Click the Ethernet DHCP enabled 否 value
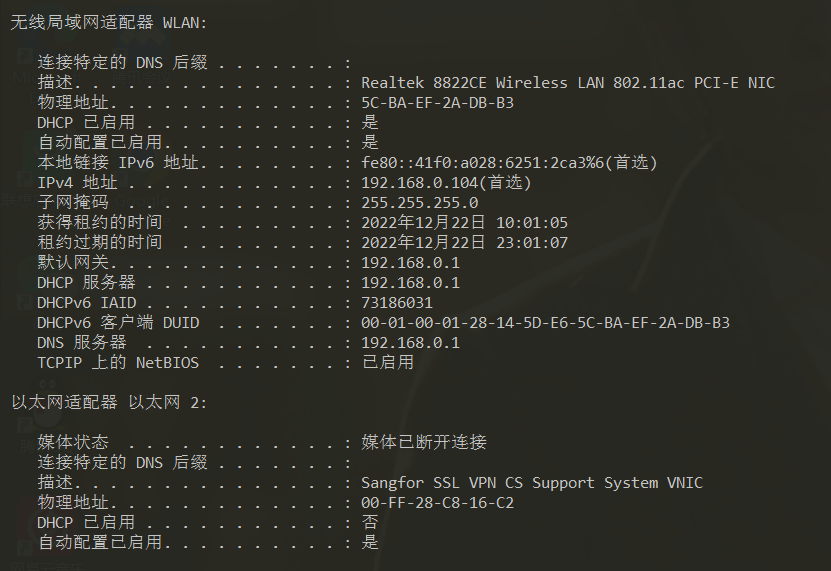Viewport: 831px width, 571px height. click(x=370, y=522)
